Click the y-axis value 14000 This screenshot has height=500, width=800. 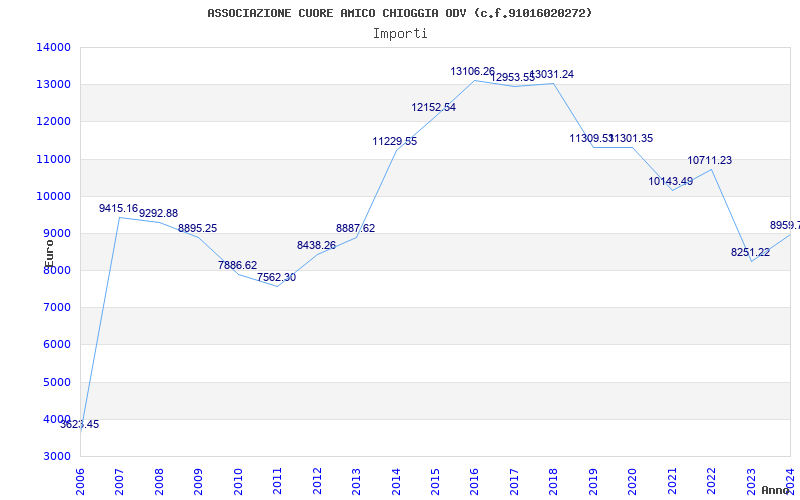tap(53, 47)
